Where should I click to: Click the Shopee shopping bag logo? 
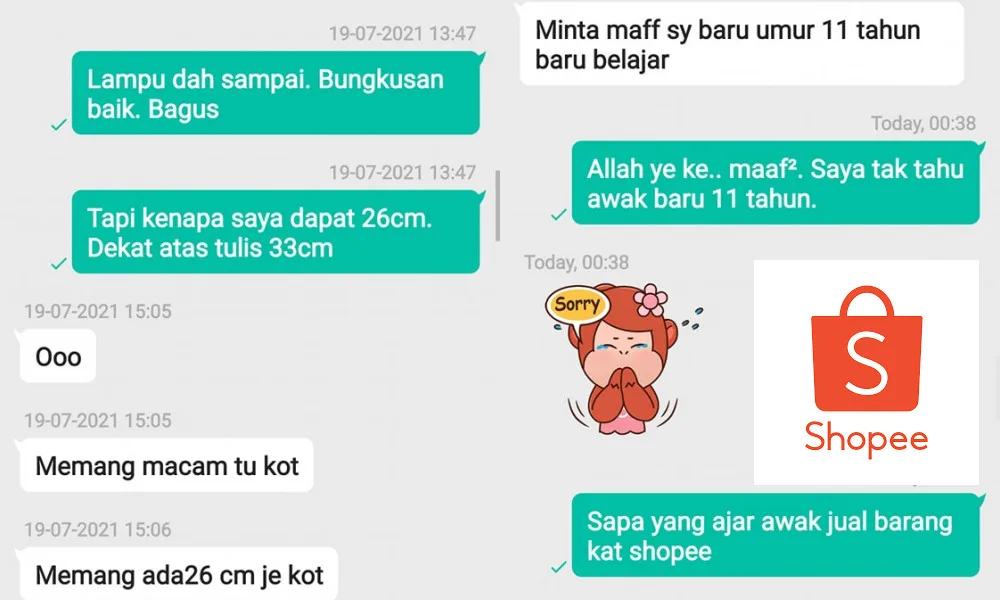(866, 349)
